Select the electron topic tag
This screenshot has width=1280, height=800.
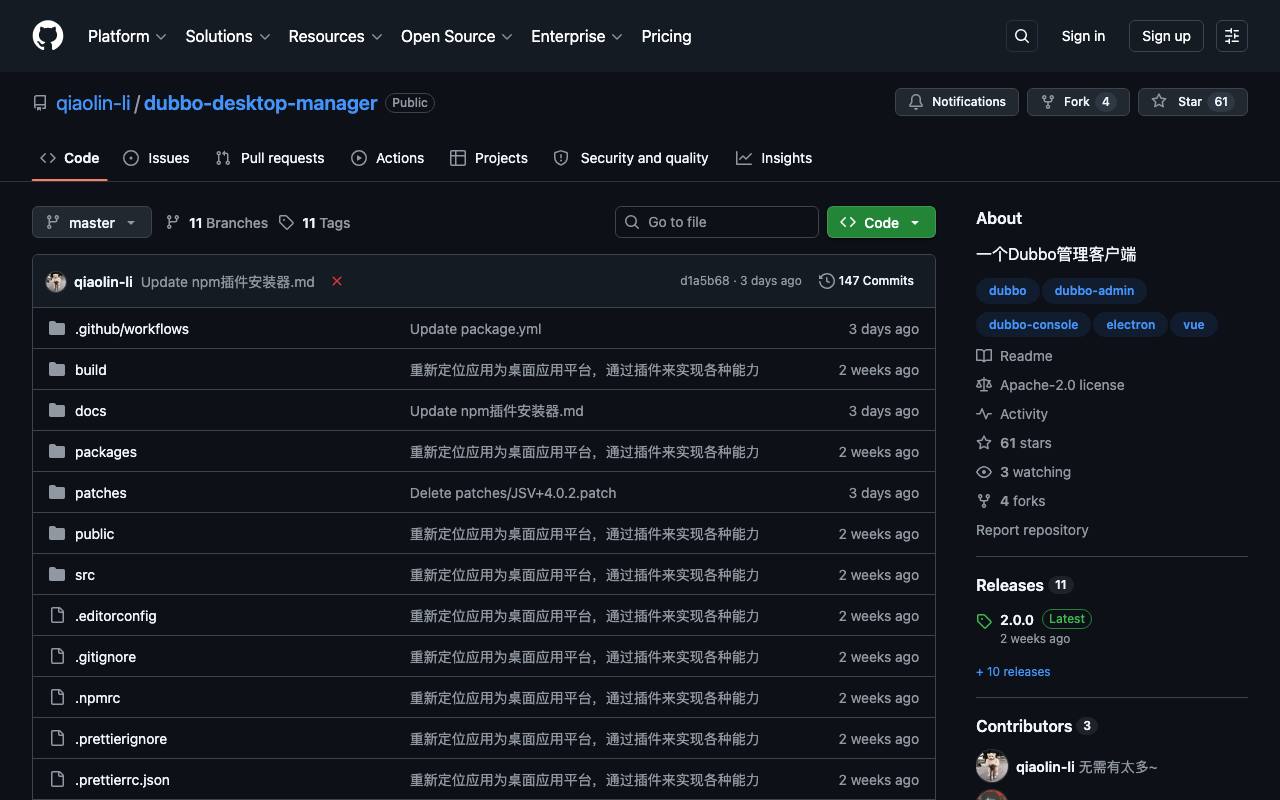coord(1131,325)
